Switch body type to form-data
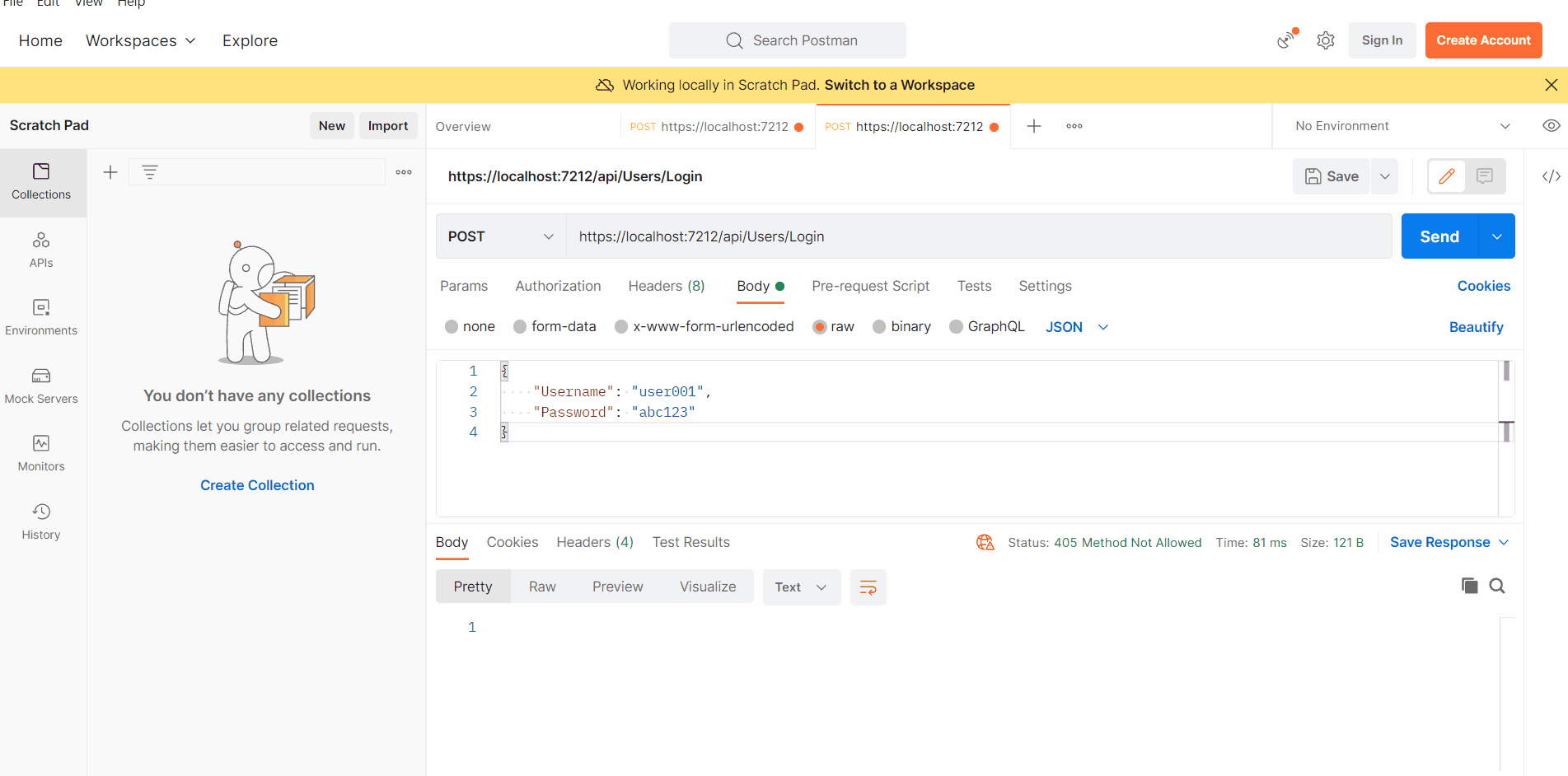Viewport: 1568px width, 776px height. click(555, 326)
